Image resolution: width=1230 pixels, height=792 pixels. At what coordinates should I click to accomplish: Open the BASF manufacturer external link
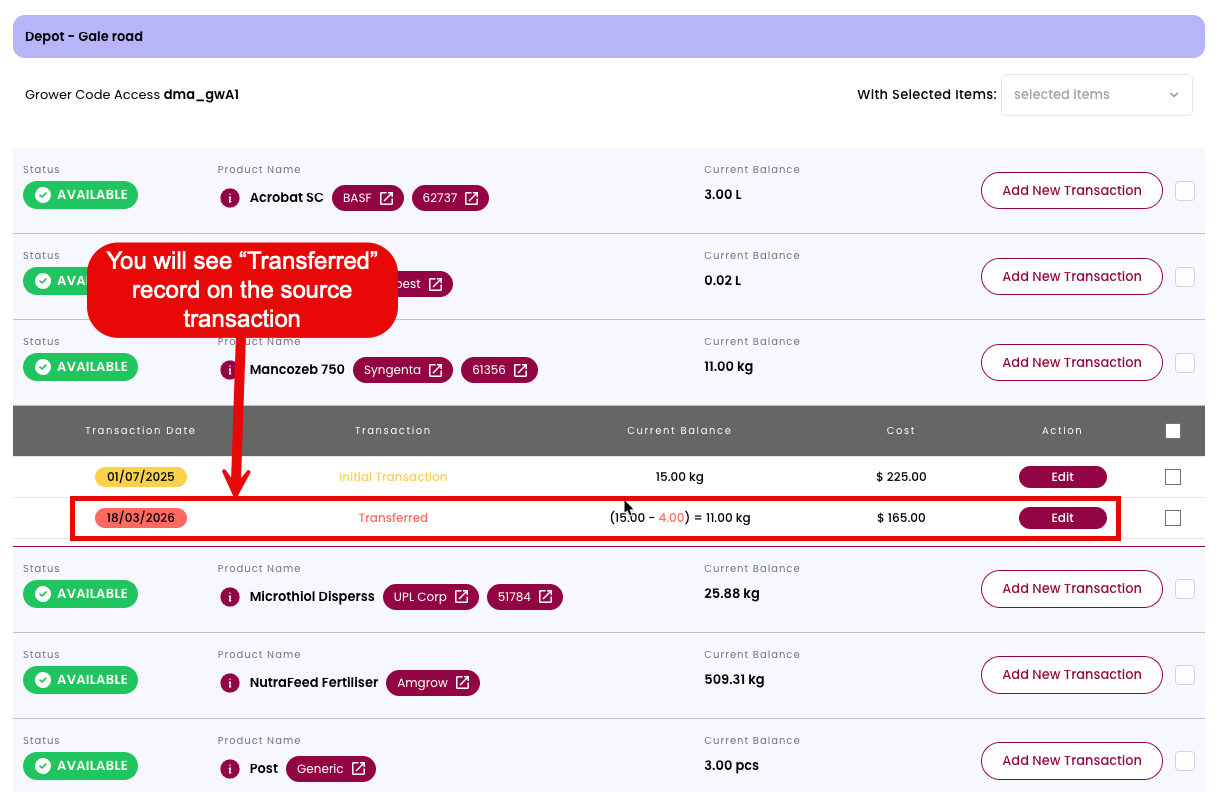point(368,198)
